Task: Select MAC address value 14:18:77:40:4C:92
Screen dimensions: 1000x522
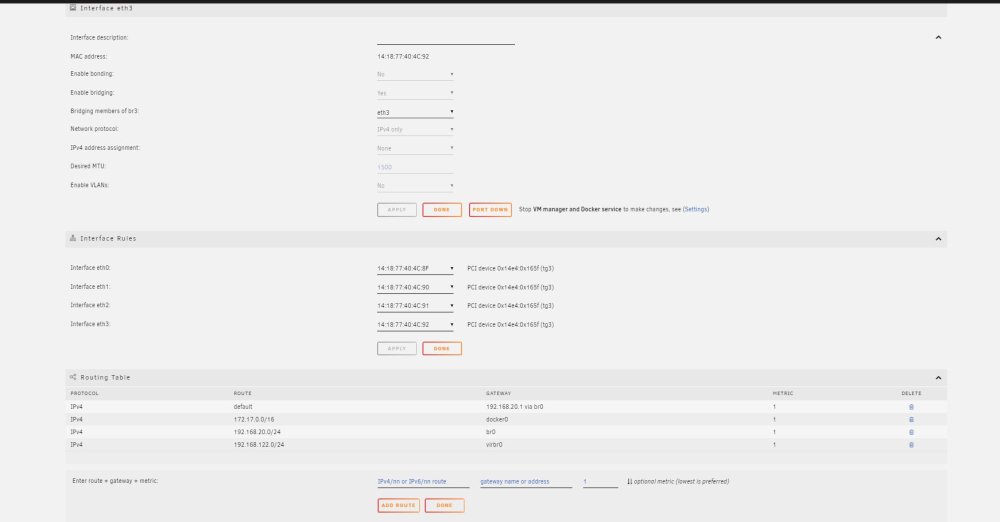Action: pos(403,57)
